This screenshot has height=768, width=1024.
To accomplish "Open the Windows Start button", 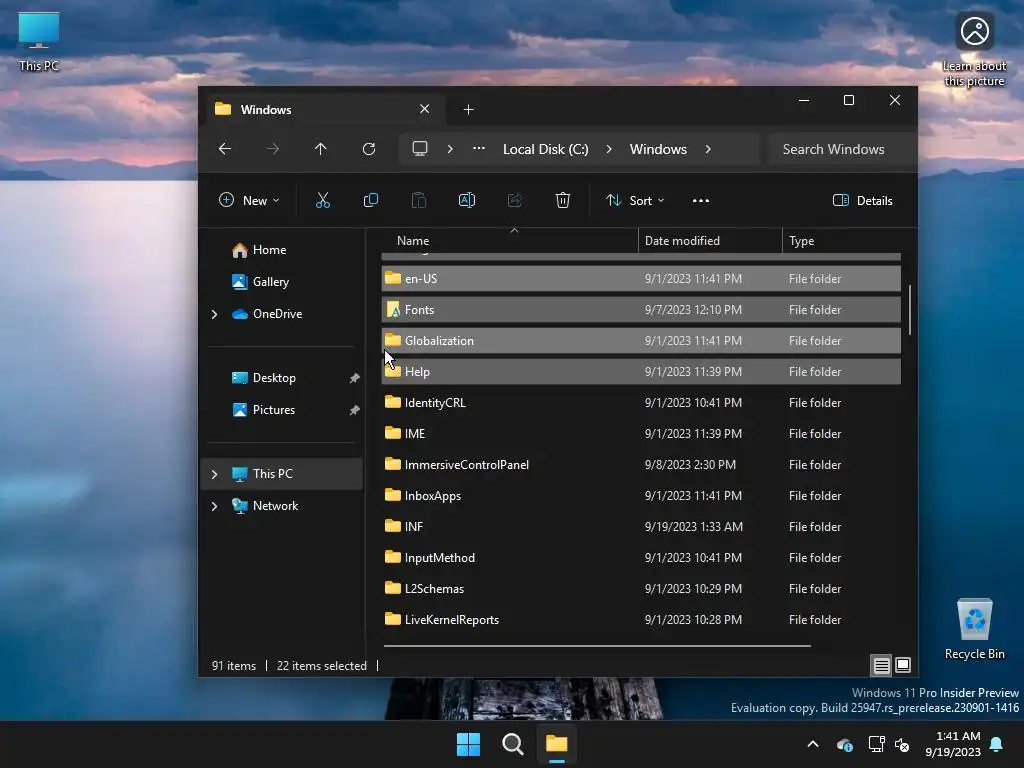I will click(x=468, y=744).
